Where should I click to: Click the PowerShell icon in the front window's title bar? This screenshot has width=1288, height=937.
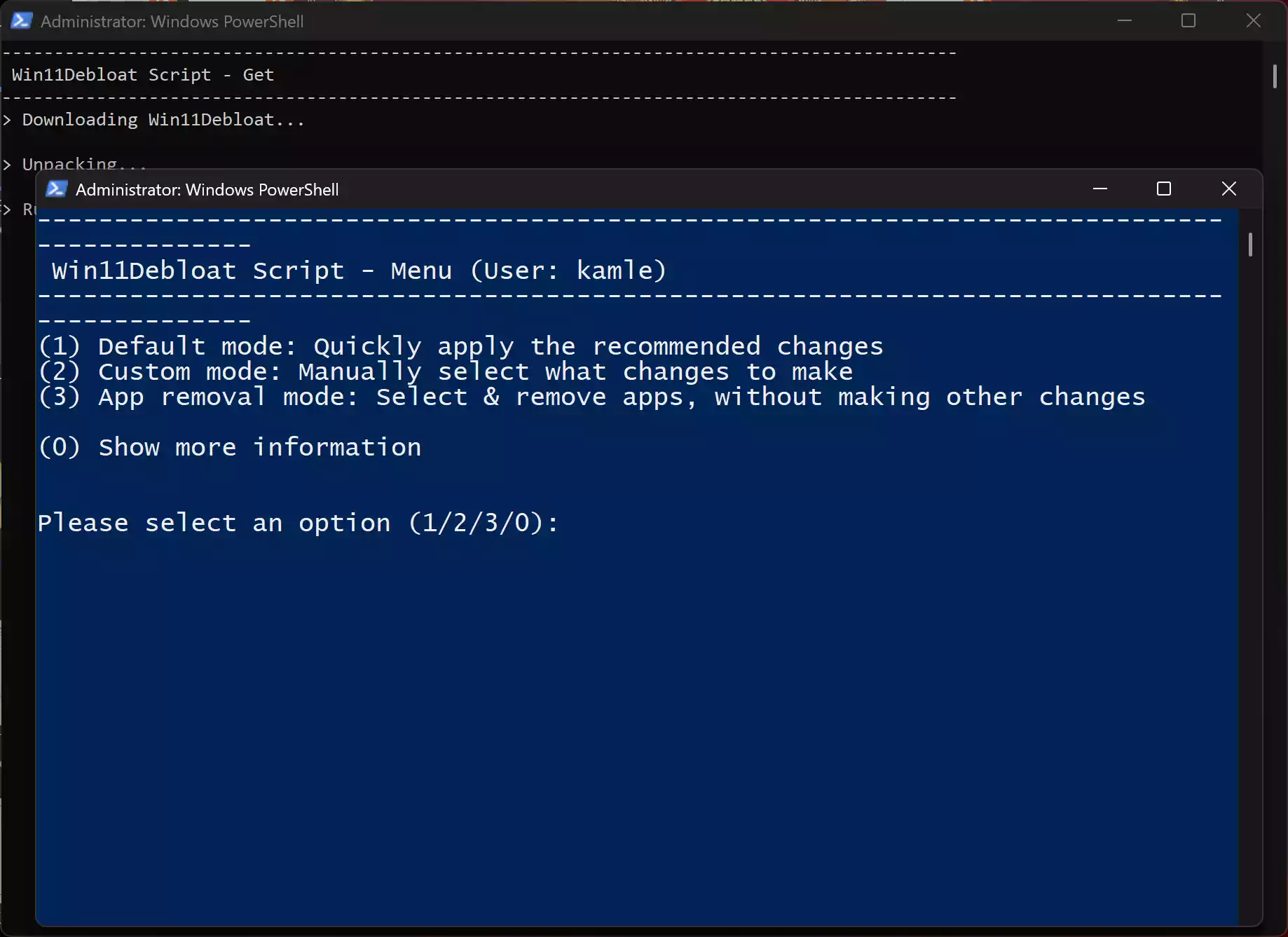click(56, 189)
